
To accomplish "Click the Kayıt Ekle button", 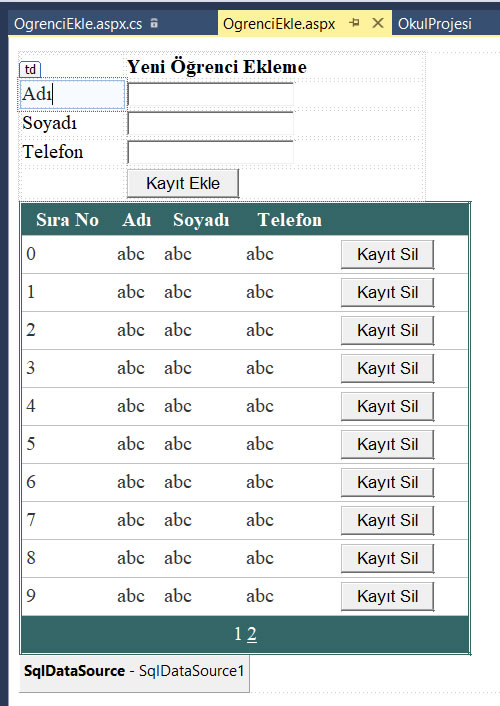I will coord(183,183).
